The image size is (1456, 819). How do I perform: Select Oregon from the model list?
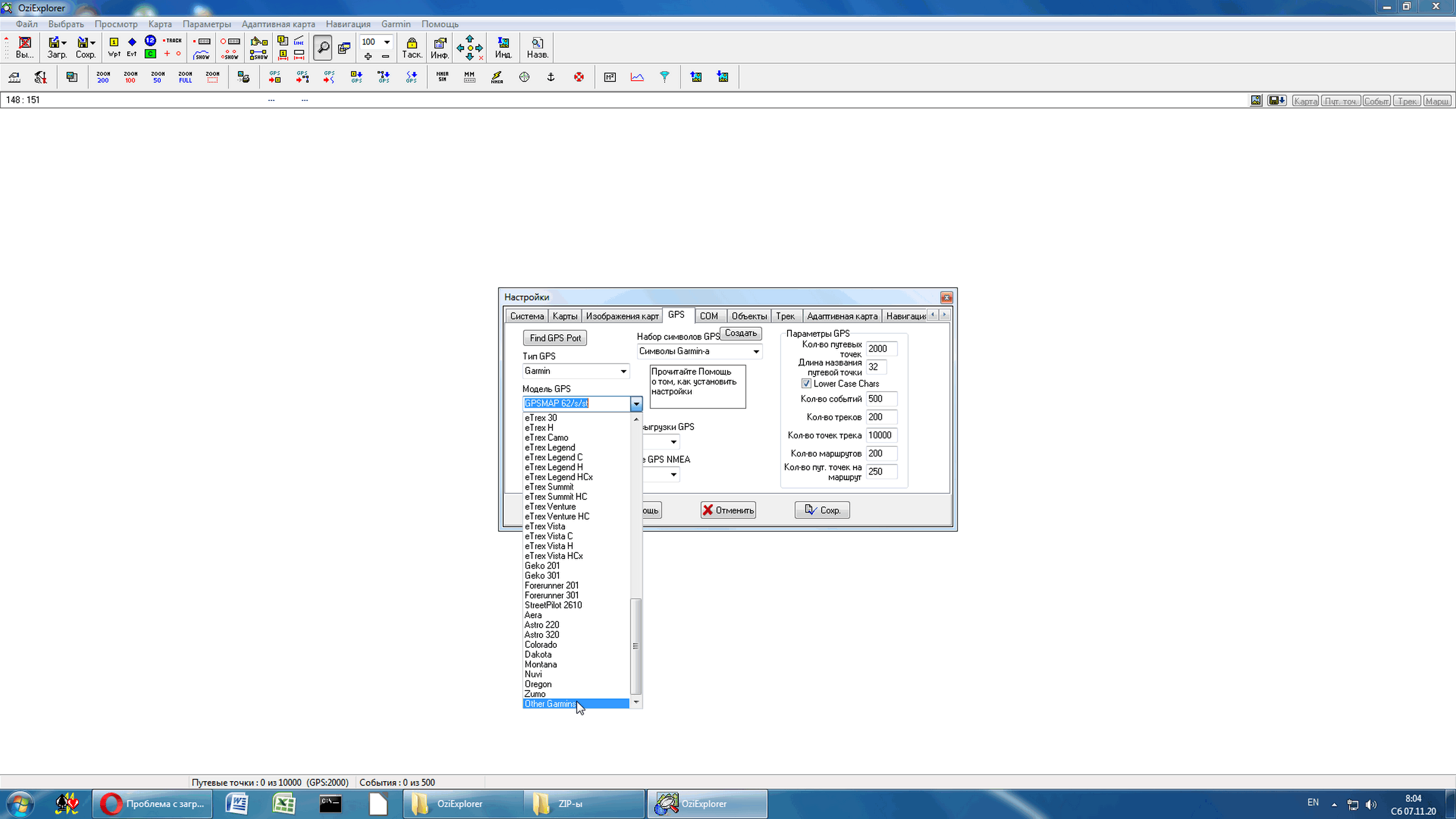coord(576,684)
